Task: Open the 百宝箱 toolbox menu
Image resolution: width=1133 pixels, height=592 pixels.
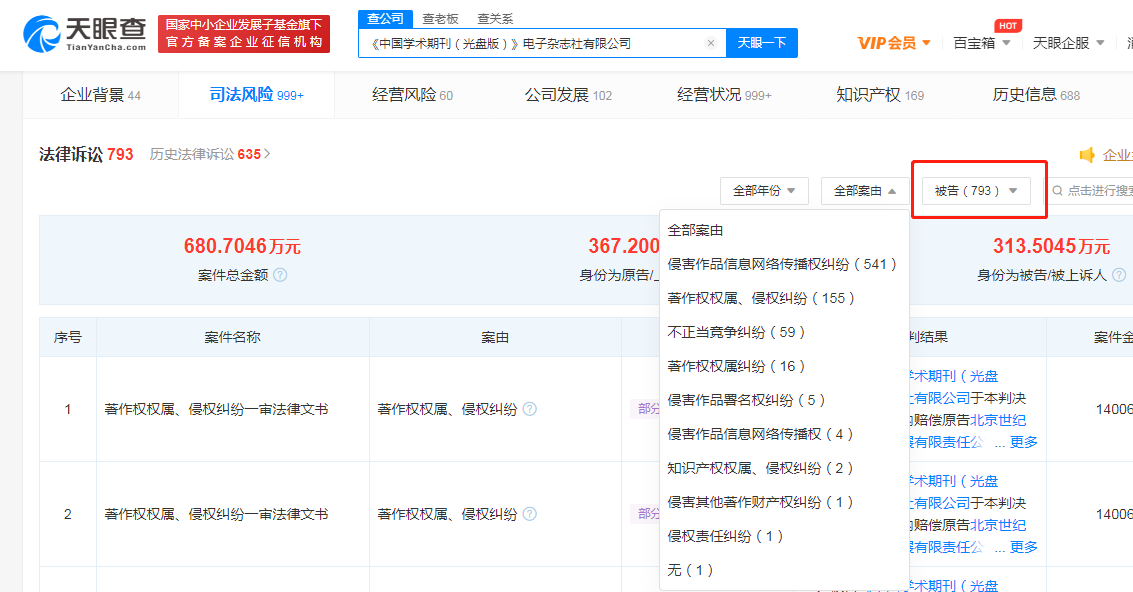Action: point(981,43)
